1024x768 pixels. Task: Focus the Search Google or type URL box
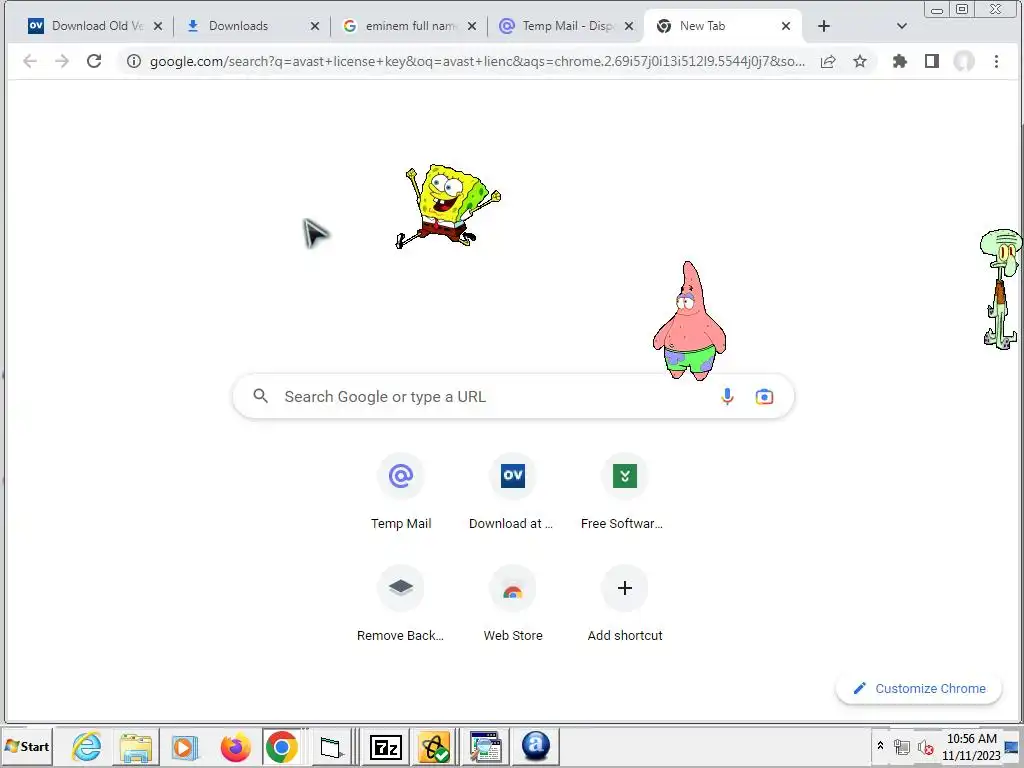(513, 396)
